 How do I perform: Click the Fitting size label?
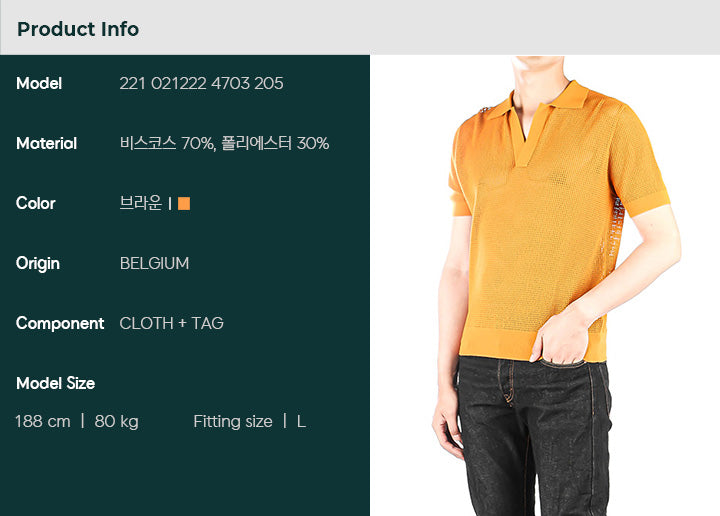(233, 421)
